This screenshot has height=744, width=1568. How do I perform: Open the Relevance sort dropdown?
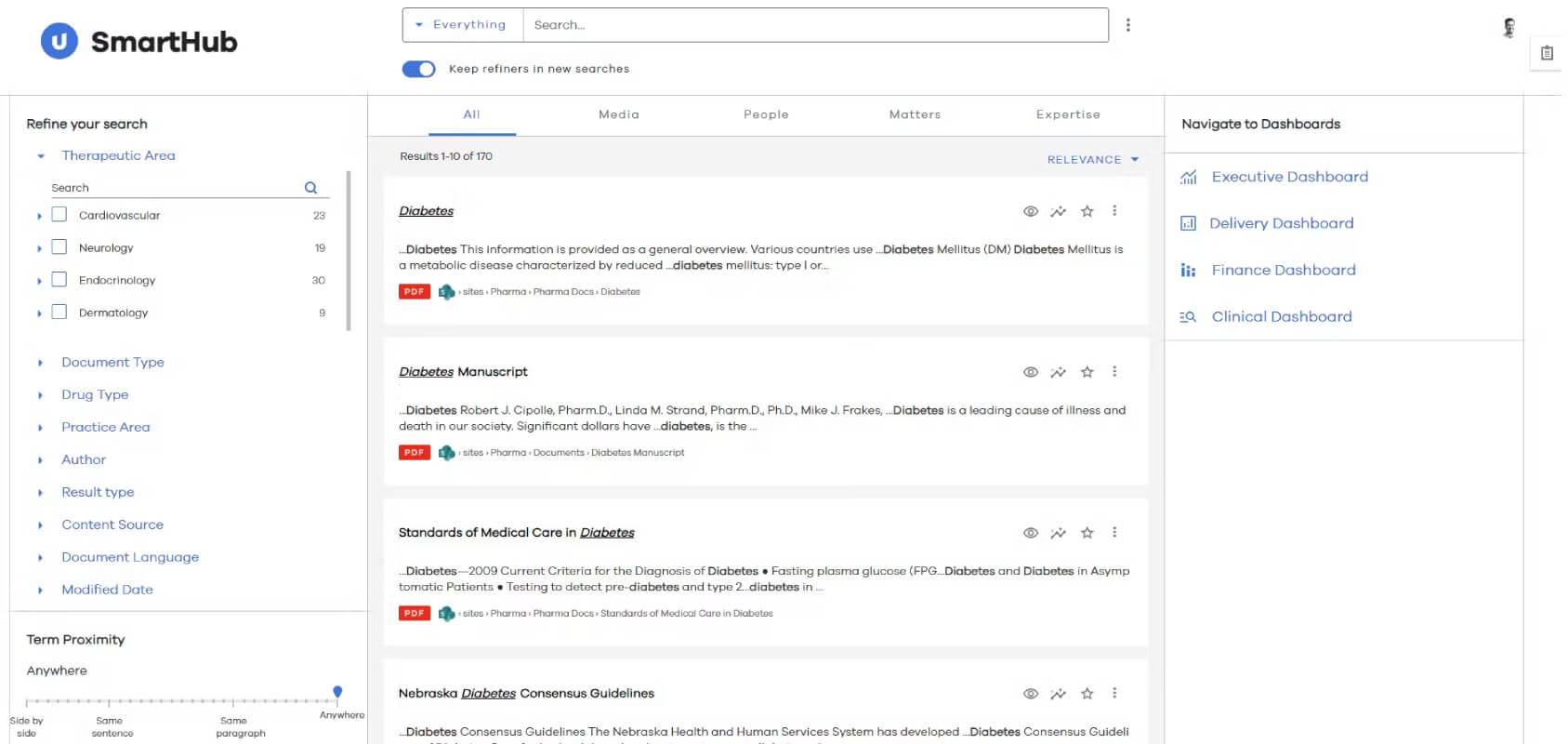click(1093, 160)
